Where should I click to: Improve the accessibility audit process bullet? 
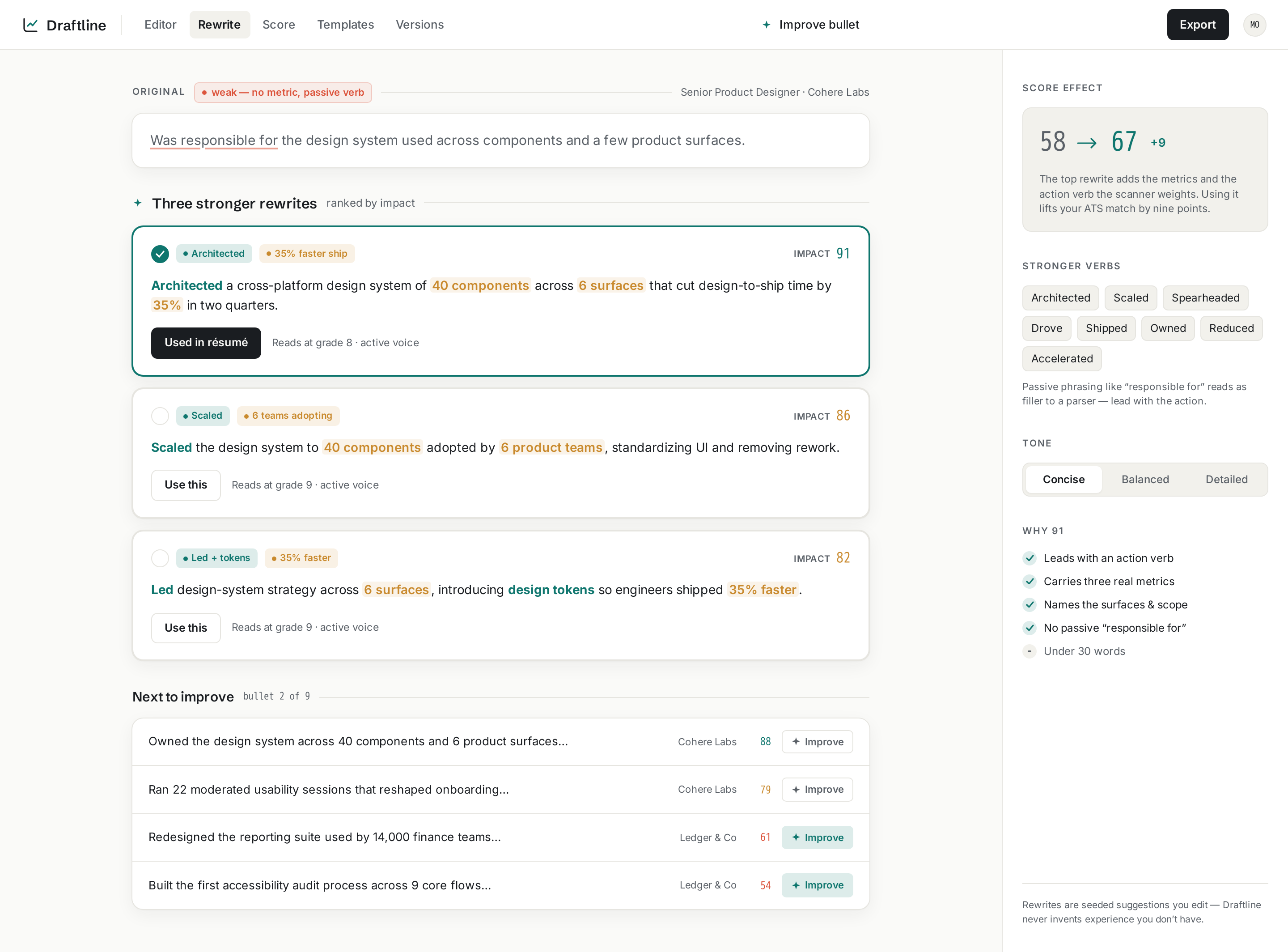click(x=817, y=885)
